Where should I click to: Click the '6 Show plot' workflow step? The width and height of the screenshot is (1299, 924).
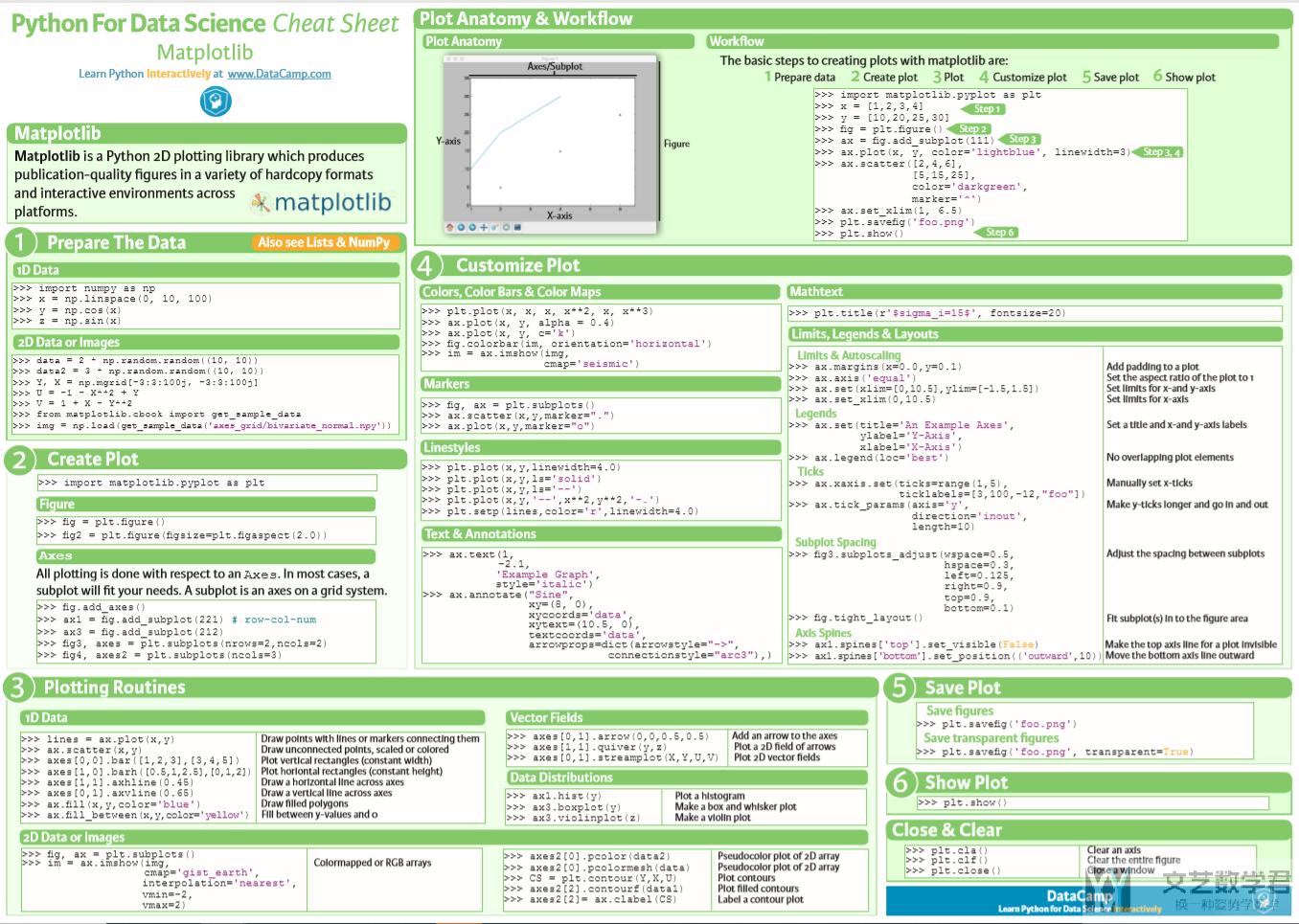coord(1184,77)
